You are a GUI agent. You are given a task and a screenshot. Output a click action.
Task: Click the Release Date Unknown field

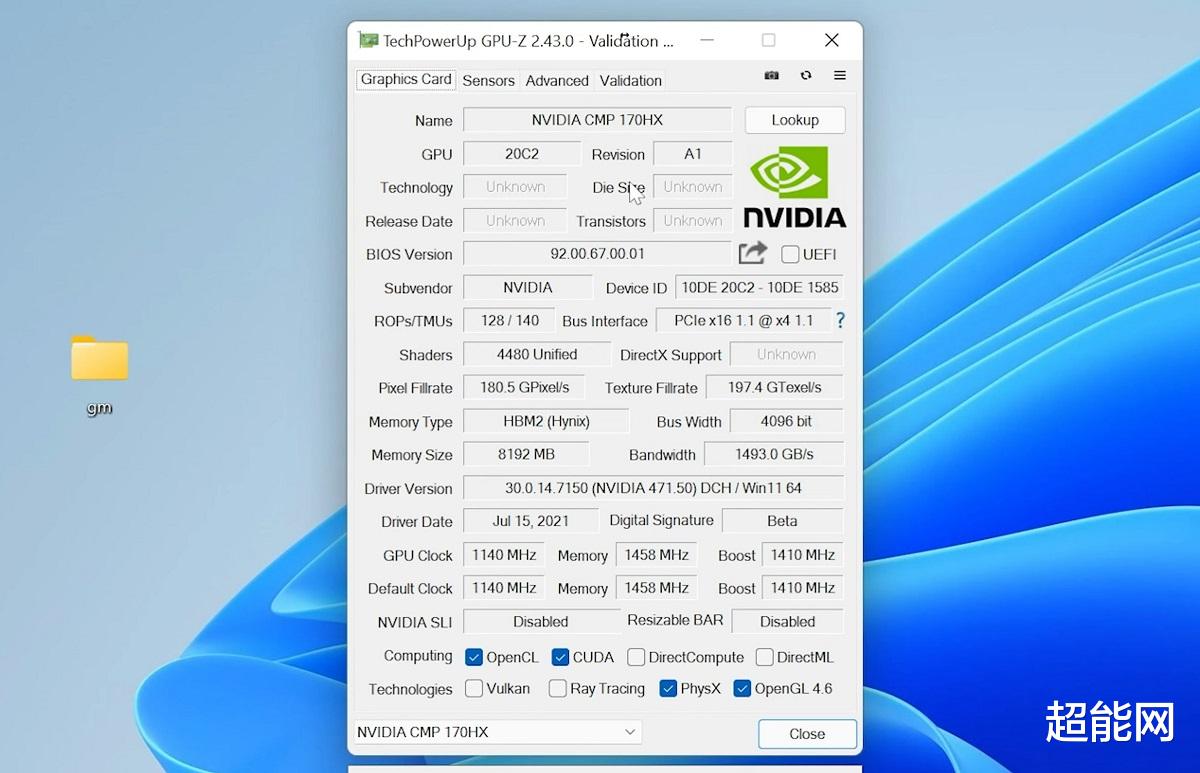coord(515,221)
